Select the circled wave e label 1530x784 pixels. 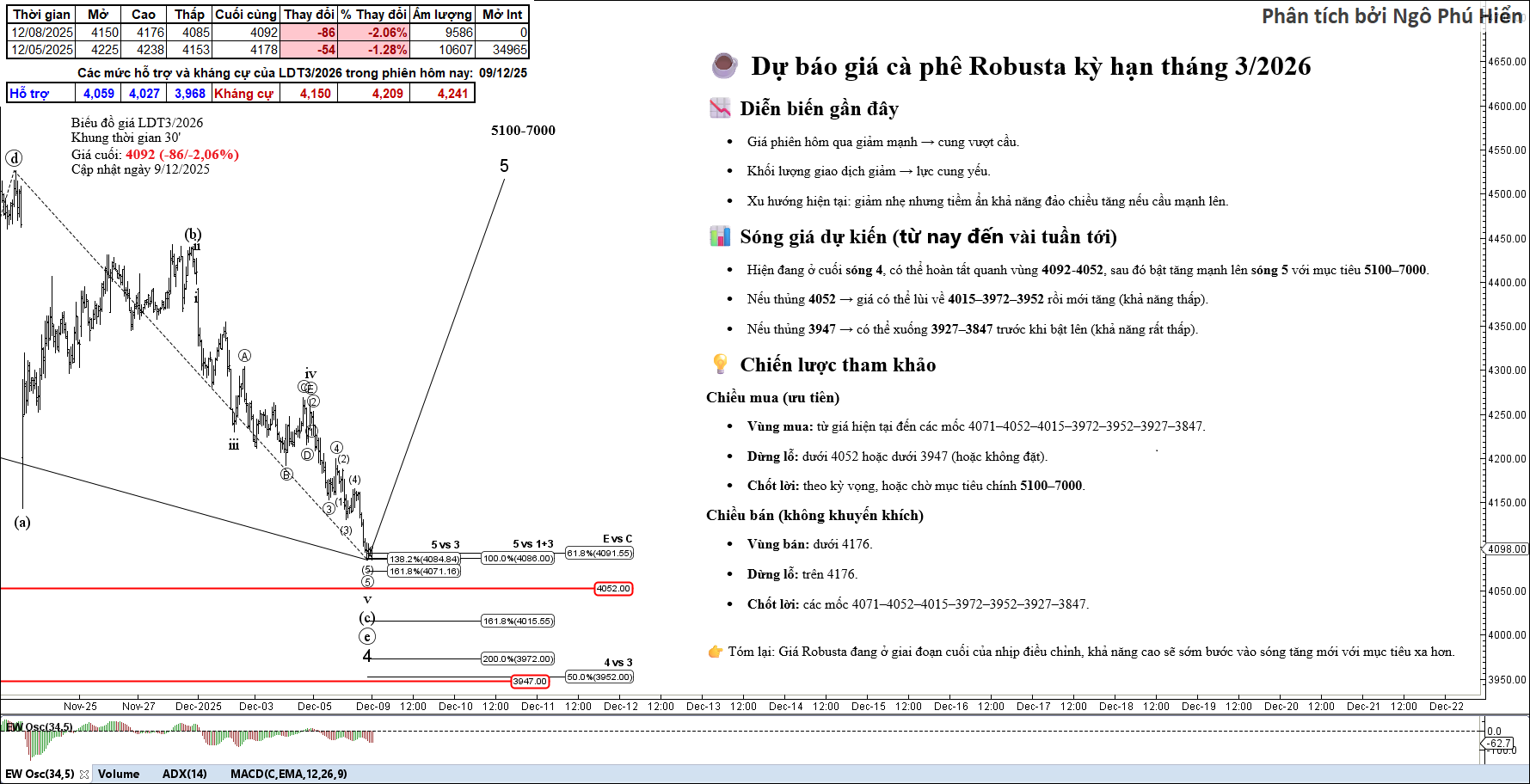367,637
